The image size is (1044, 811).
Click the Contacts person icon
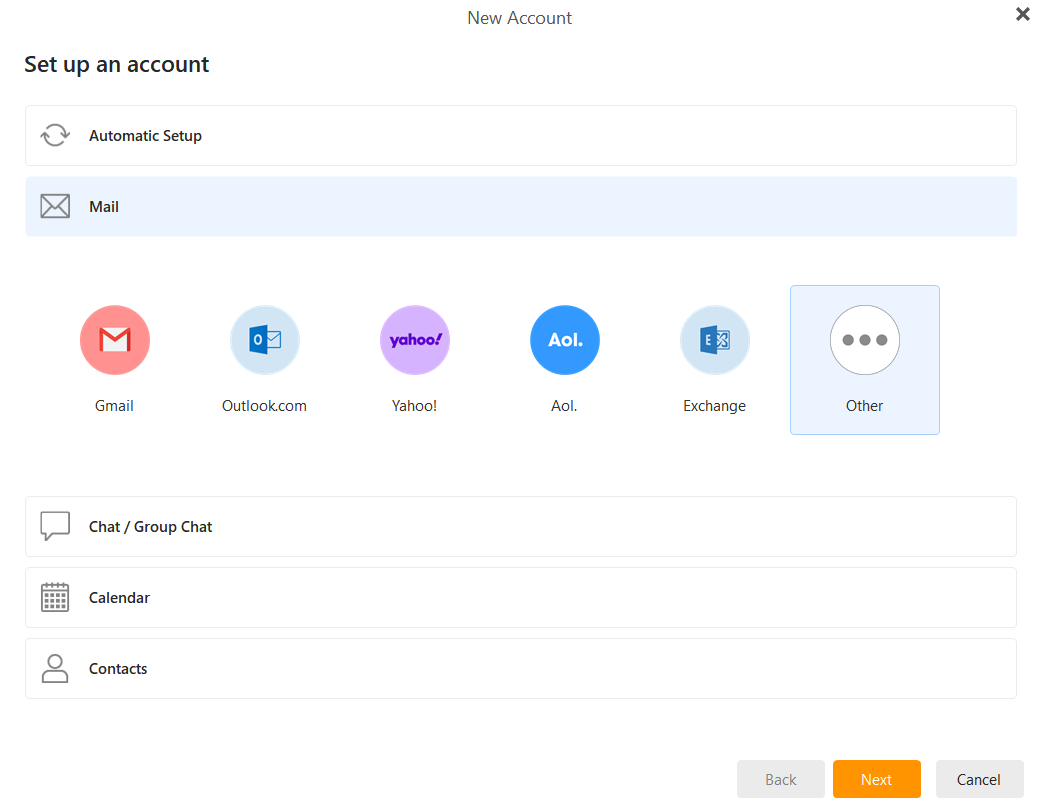click(x=55, y=668)
